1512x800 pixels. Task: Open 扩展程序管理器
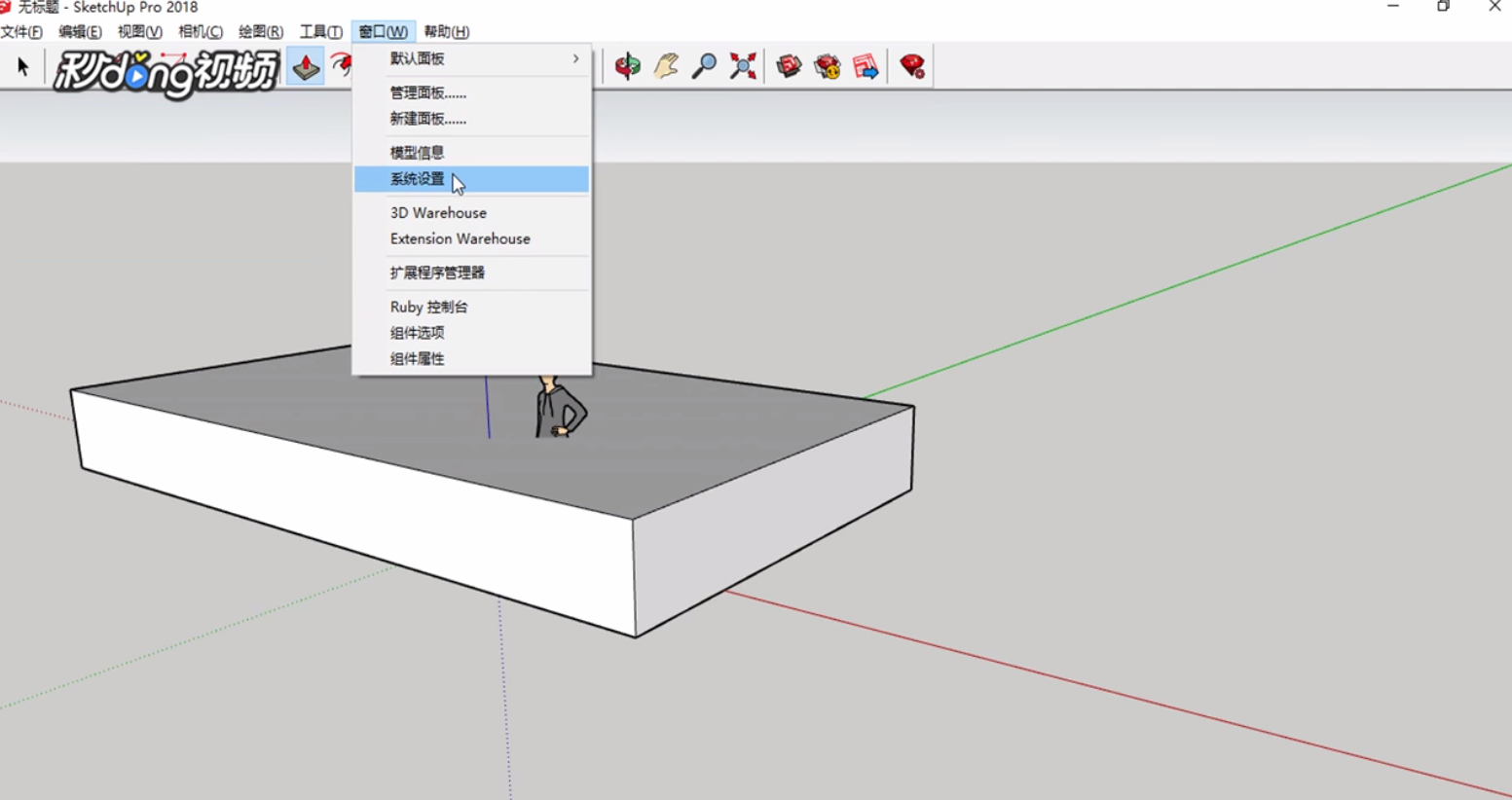pos(436,273)
